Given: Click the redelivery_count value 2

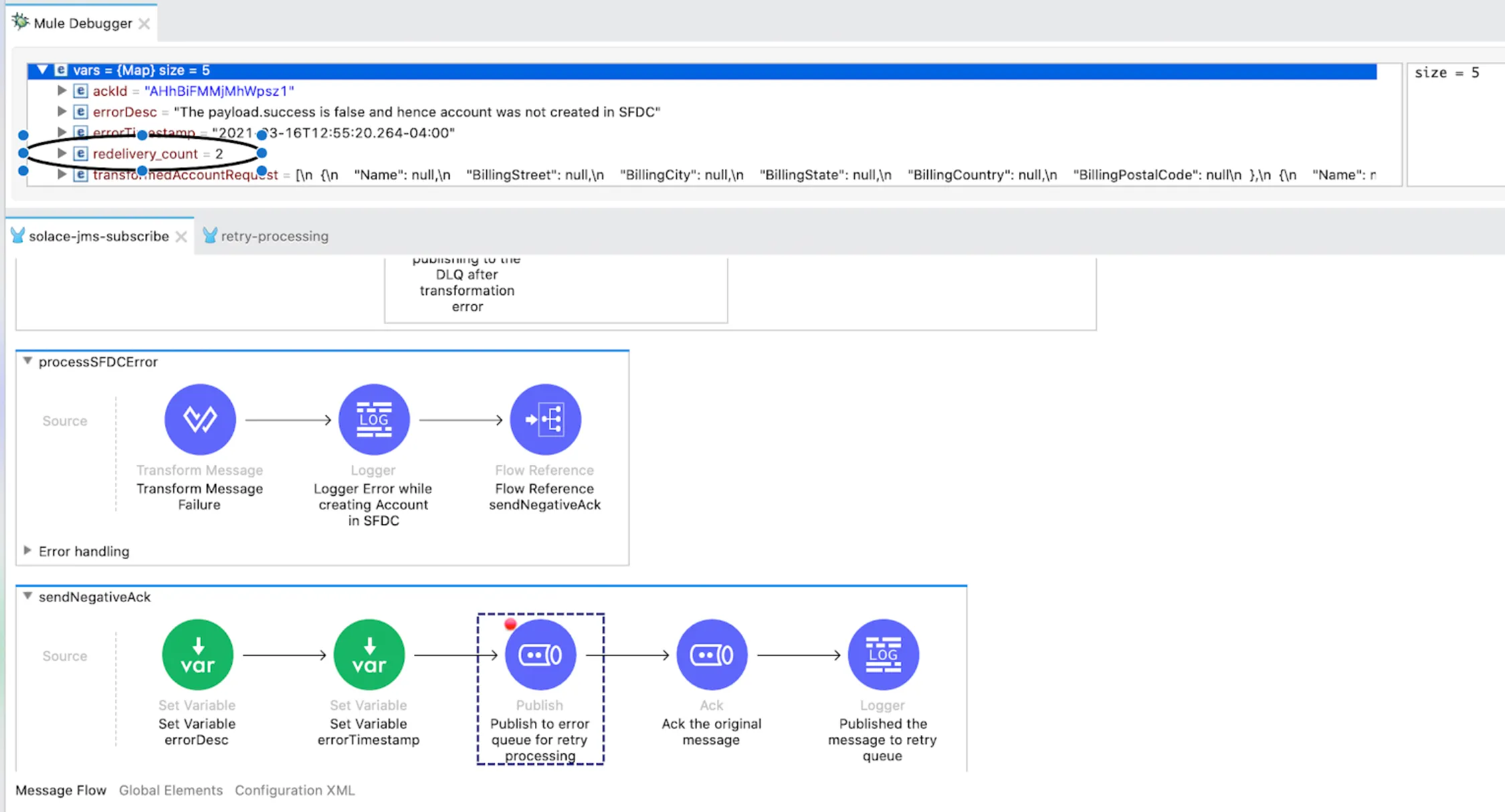Looking at the screenshot, I should [219, 154].
